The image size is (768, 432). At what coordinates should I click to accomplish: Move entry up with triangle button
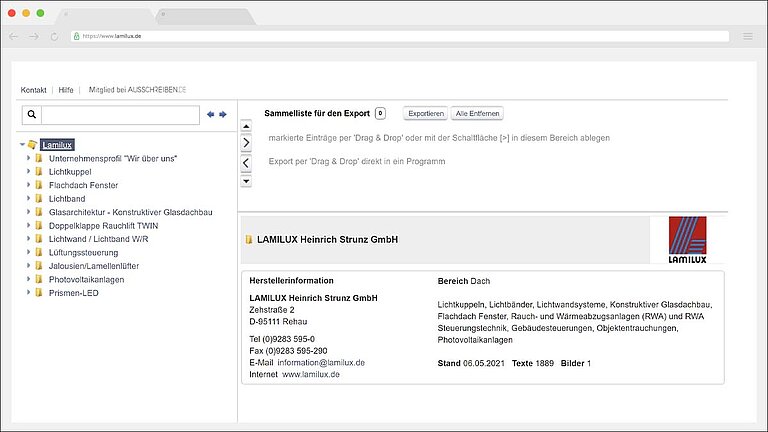(x=246, y=126)
